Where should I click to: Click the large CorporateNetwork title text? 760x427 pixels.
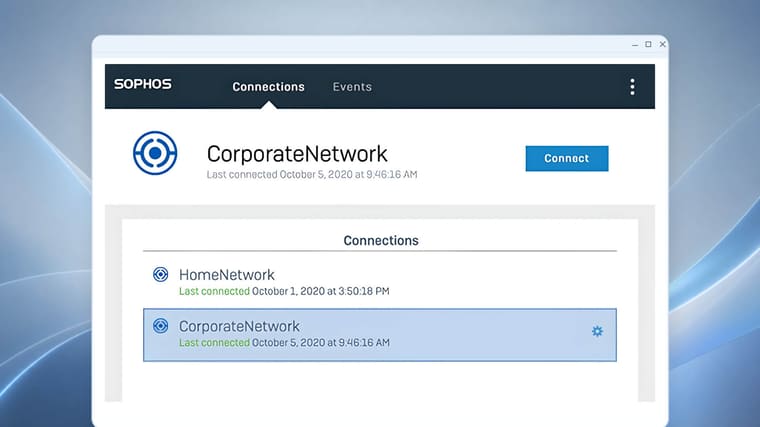[x=297, y=154]
